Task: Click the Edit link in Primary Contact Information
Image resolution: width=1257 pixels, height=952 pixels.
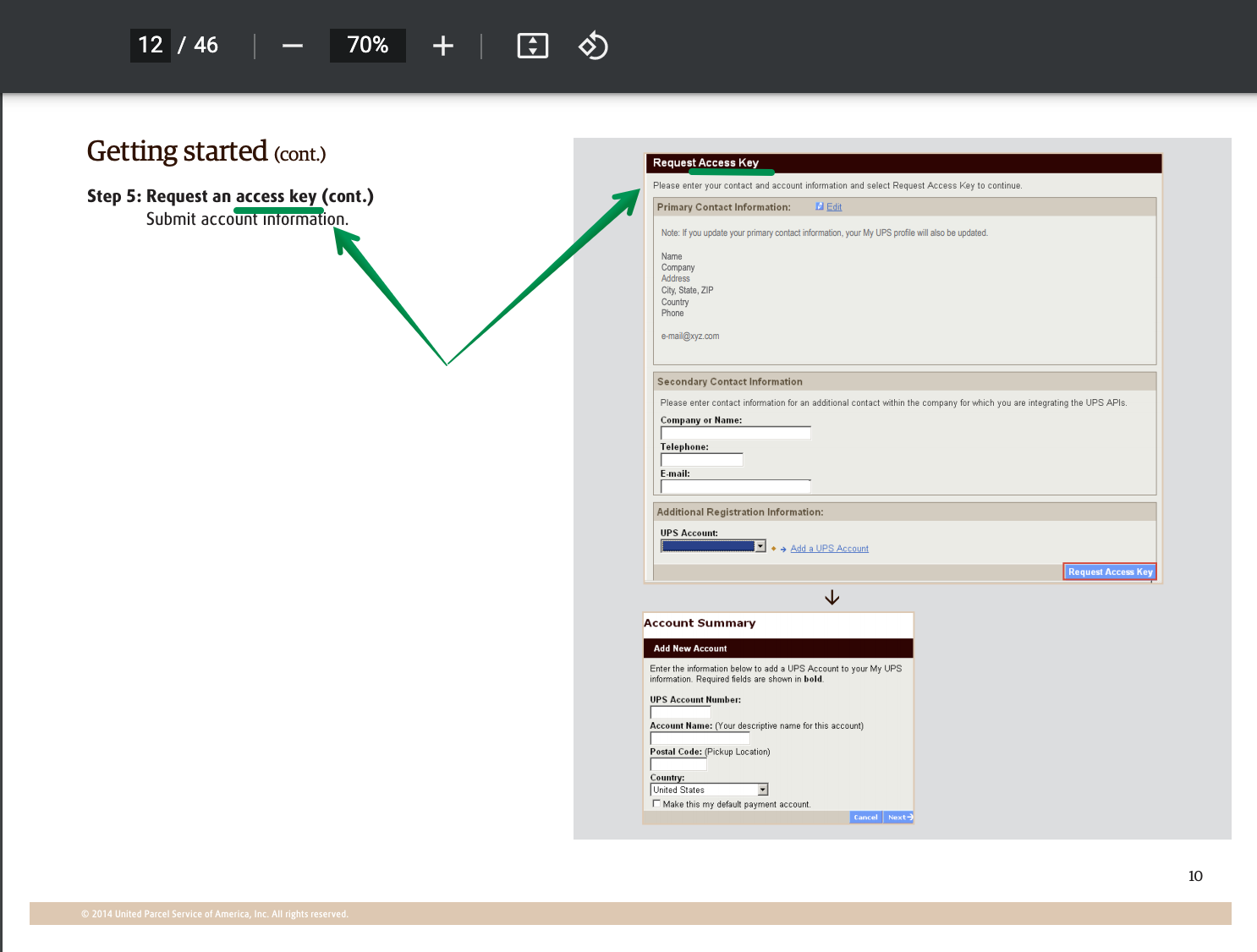Action: [833, 205]
